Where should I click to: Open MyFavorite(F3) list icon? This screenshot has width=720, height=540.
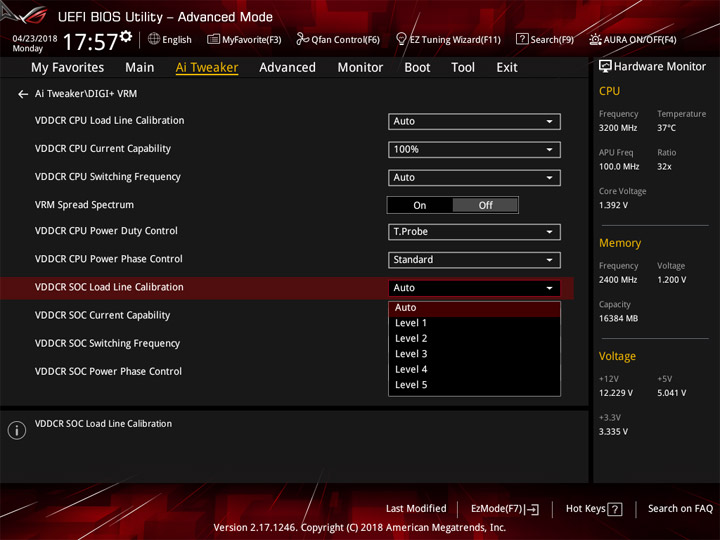[213, 39]
